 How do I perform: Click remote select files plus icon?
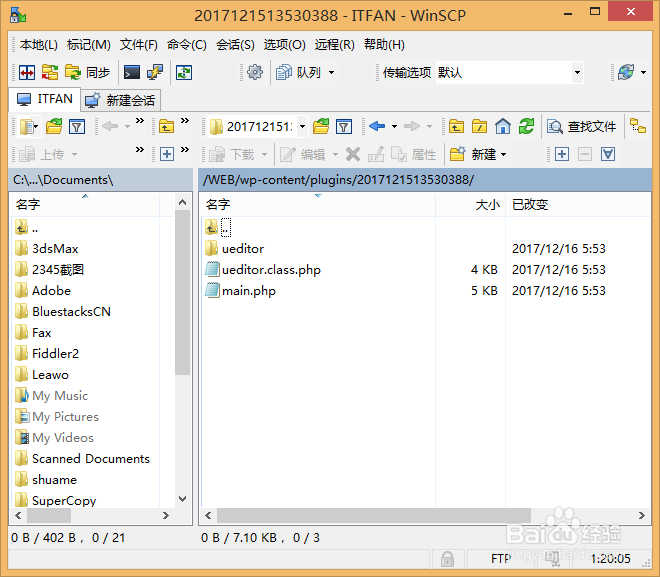click(562, 154)
